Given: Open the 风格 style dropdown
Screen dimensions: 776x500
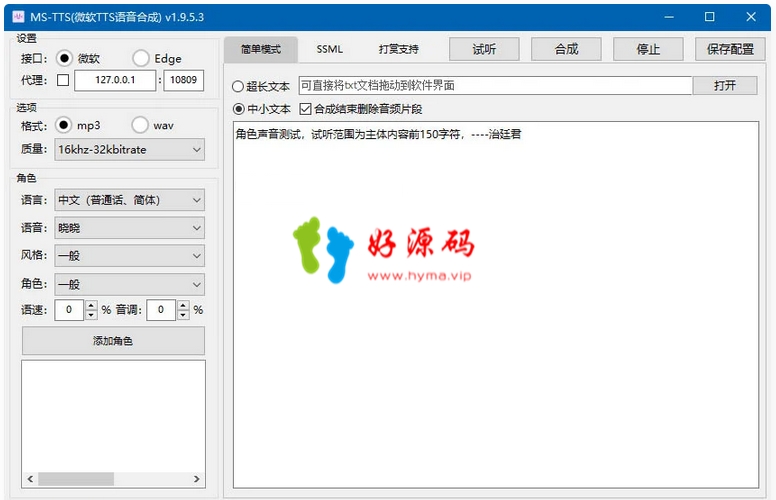Looking at the screenshot, I should (130, 256).
